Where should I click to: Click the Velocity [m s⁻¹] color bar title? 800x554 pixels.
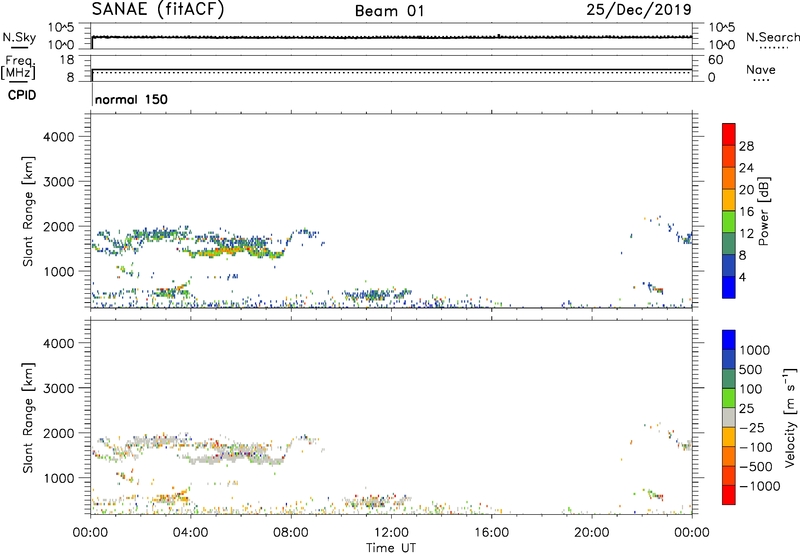790,417
